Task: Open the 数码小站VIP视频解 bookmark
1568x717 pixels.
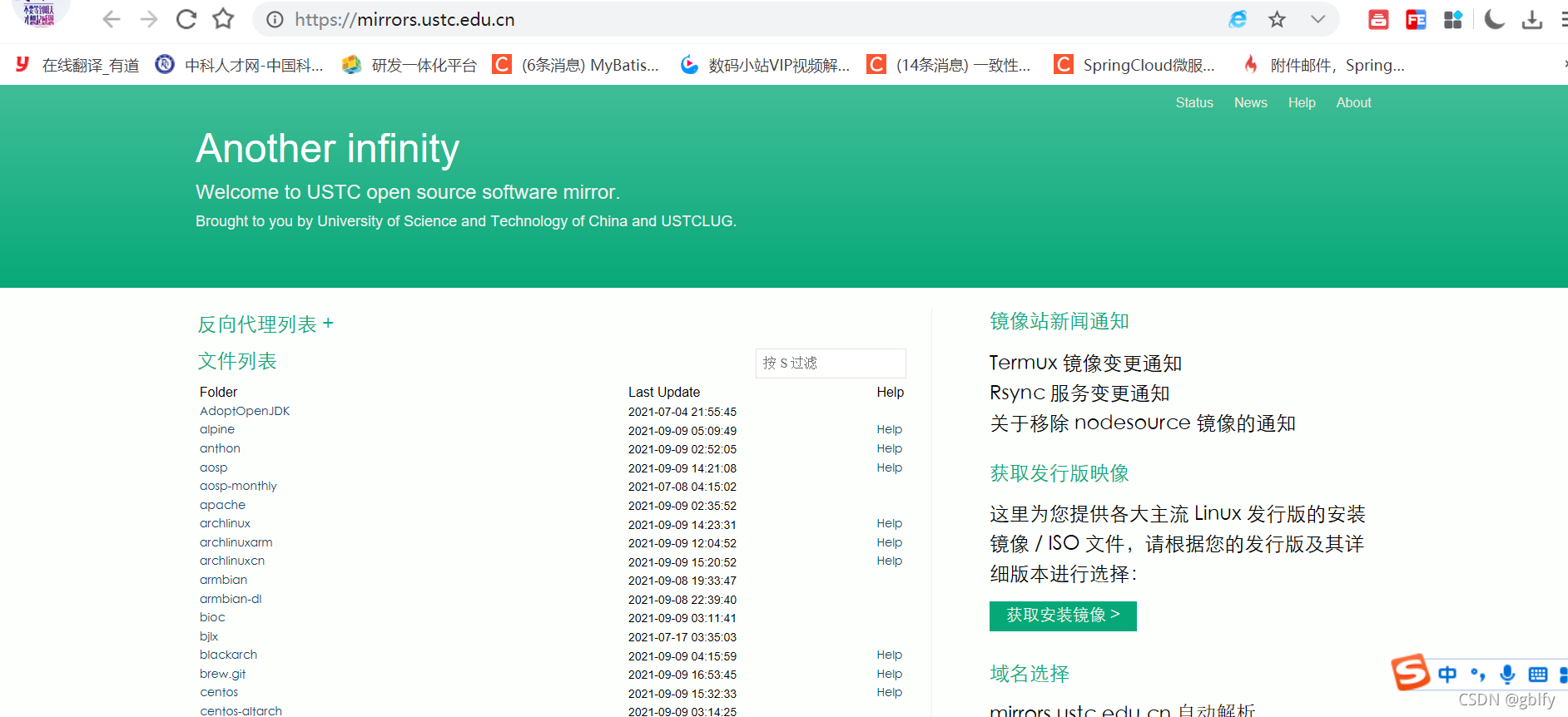Action: point(765,65)
